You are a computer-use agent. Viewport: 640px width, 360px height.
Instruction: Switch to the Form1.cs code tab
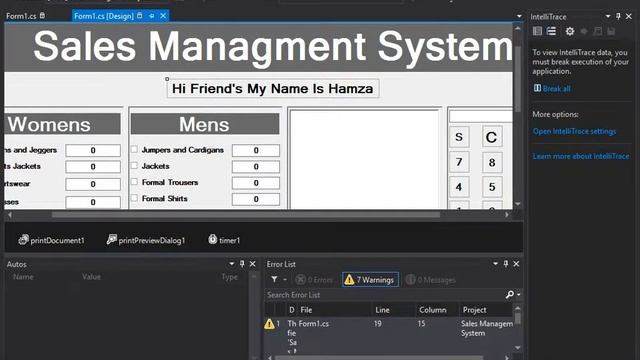tap(21, 16)
